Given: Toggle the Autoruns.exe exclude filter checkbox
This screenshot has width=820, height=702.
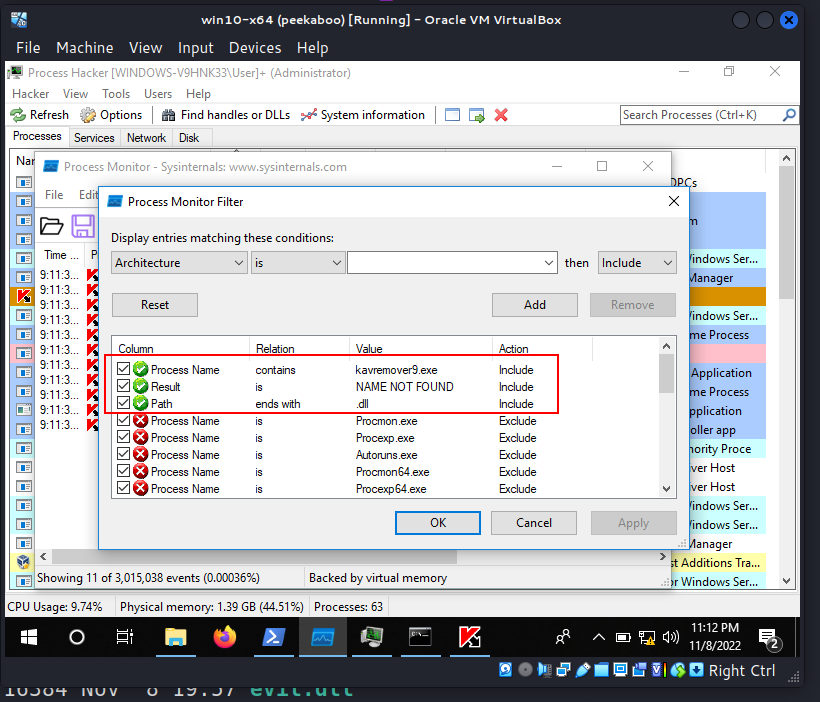Looking at the screenshot, I should tap(123, 454).
